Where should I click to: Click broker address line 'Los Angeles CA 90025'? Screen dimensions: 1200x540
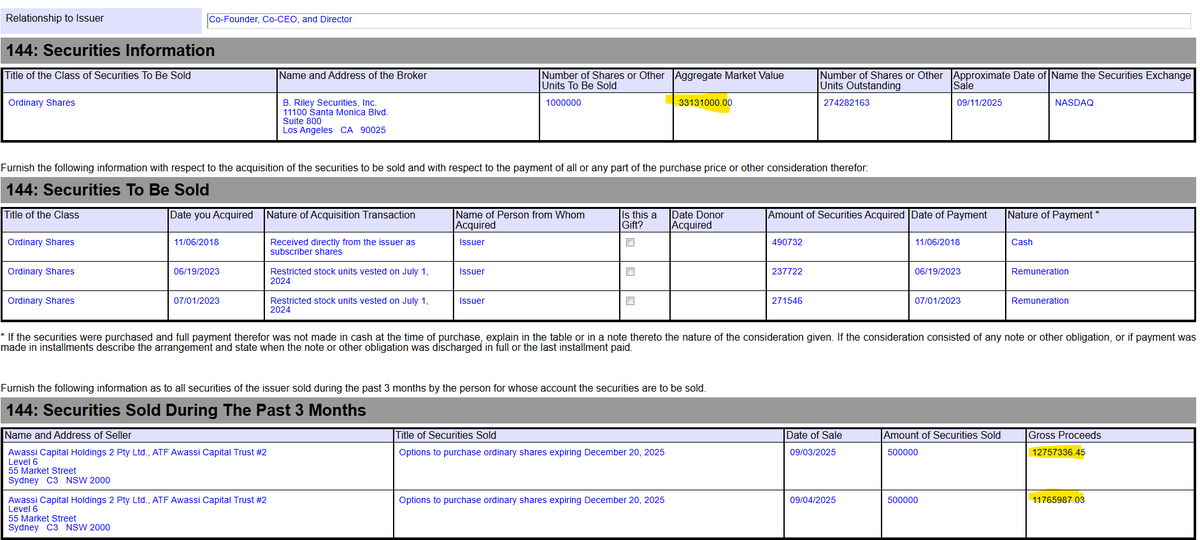335,131
